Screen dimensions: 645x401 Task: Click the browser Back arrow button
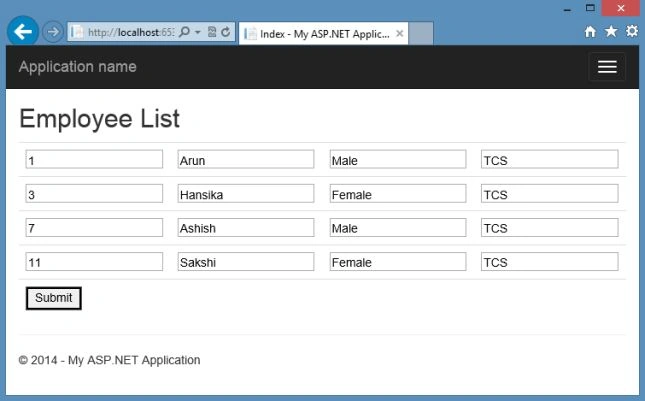point(23,31)
